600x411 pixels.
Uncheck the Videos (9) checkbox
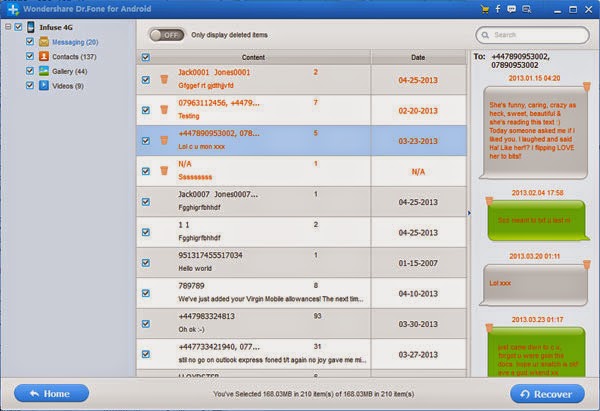point(30,85)
